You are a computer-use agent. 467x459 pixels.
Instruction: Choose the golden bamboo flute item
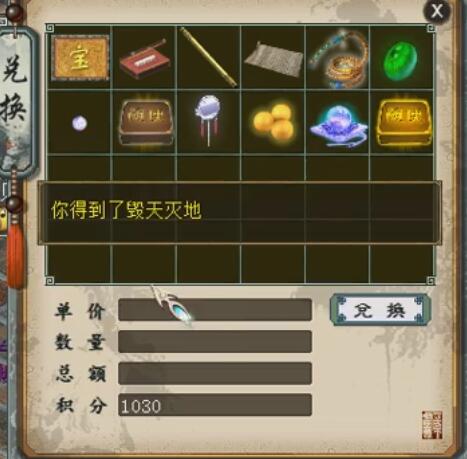(x=209, y=57)
